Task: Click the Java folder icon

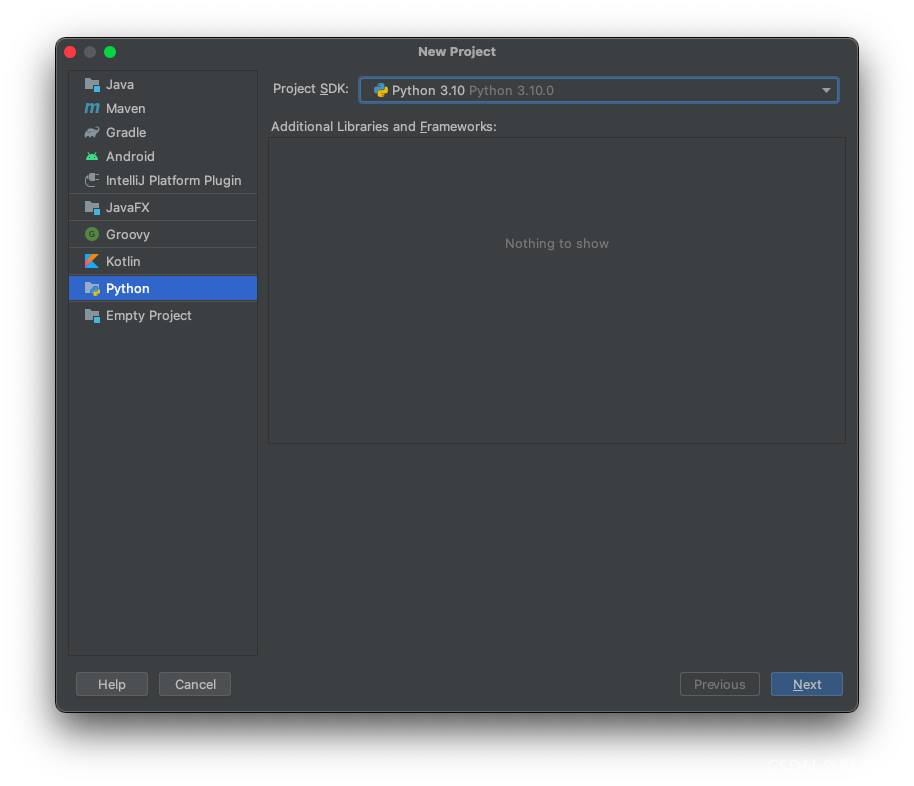Action: (x=92, y=85)
